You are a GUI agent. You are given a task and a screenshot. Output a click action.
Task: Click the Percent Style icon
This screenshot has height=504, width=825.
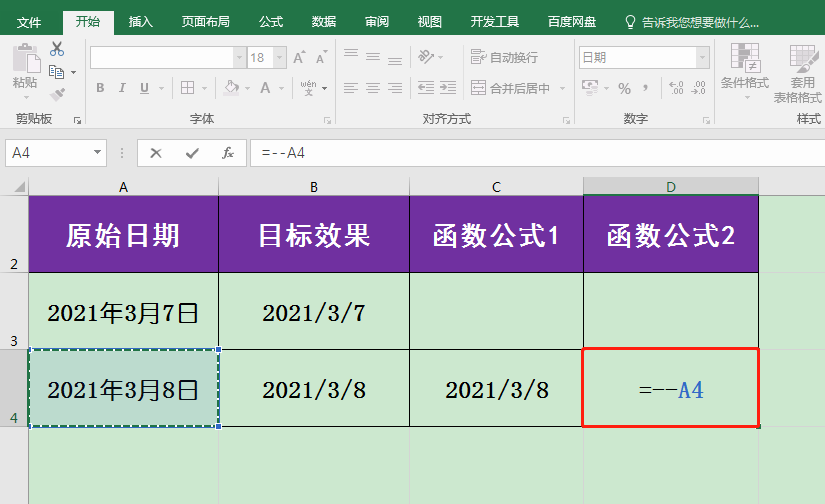tap(625, 88)
